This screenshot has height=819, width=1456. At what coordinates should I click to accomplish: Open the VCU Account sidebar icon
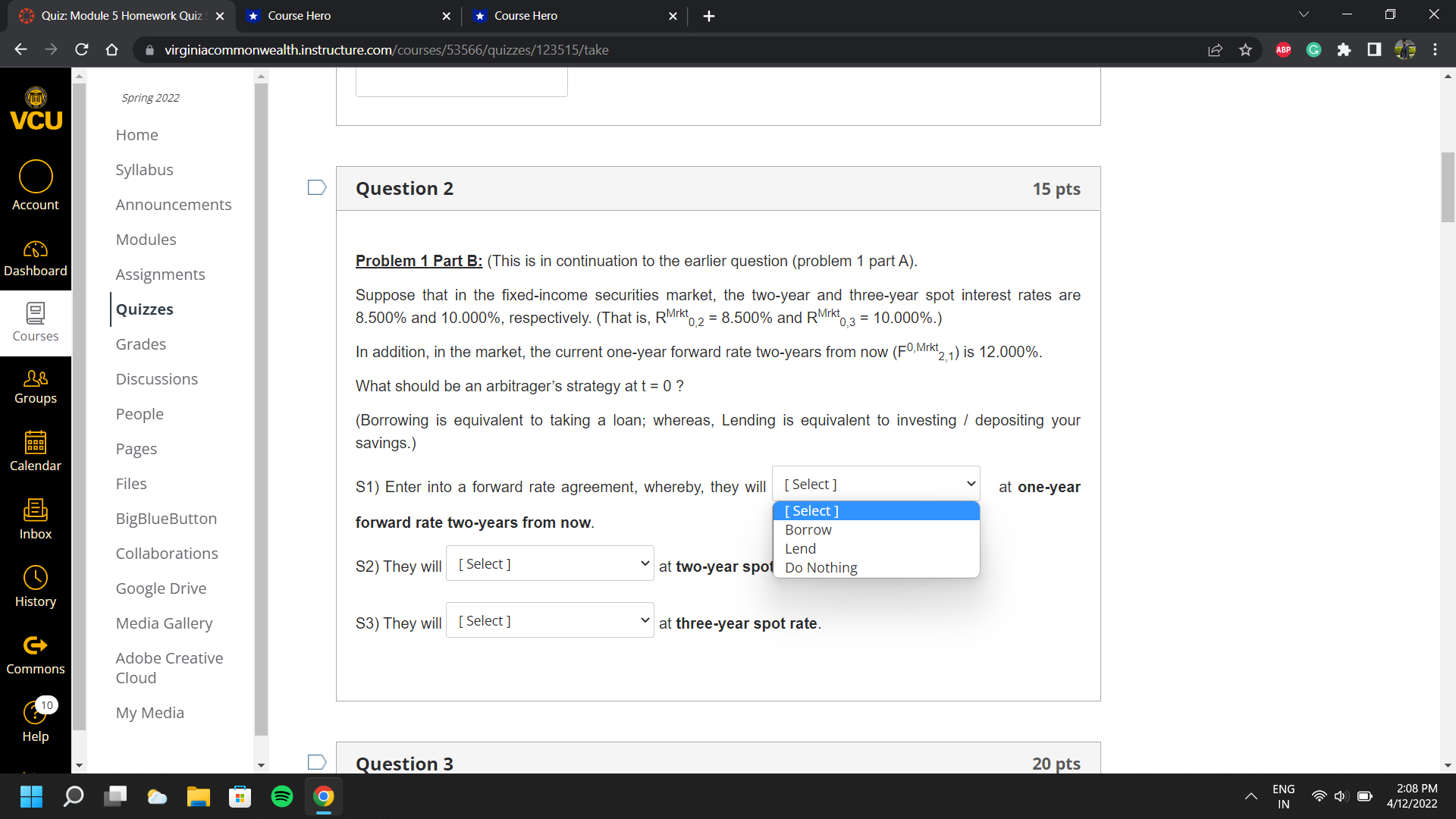tap(35, 184)
